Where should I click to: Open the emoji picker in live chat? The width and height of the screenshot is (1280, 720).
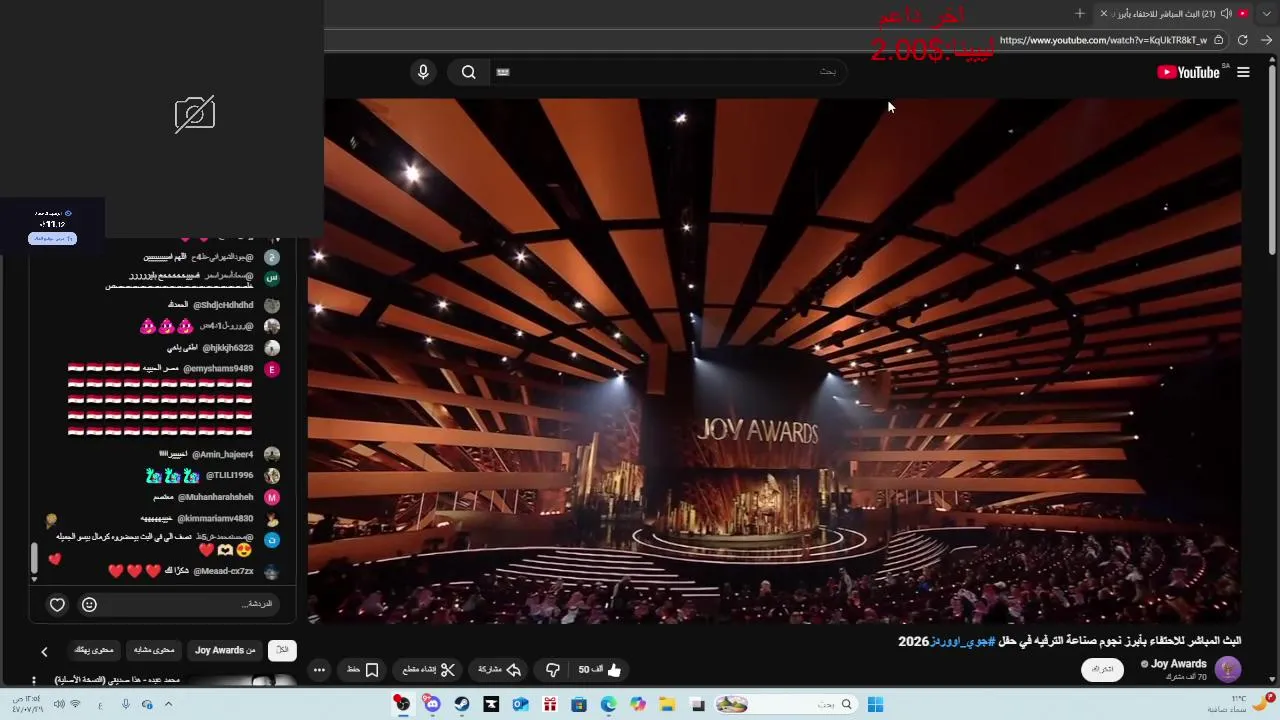tap(89, 604)
